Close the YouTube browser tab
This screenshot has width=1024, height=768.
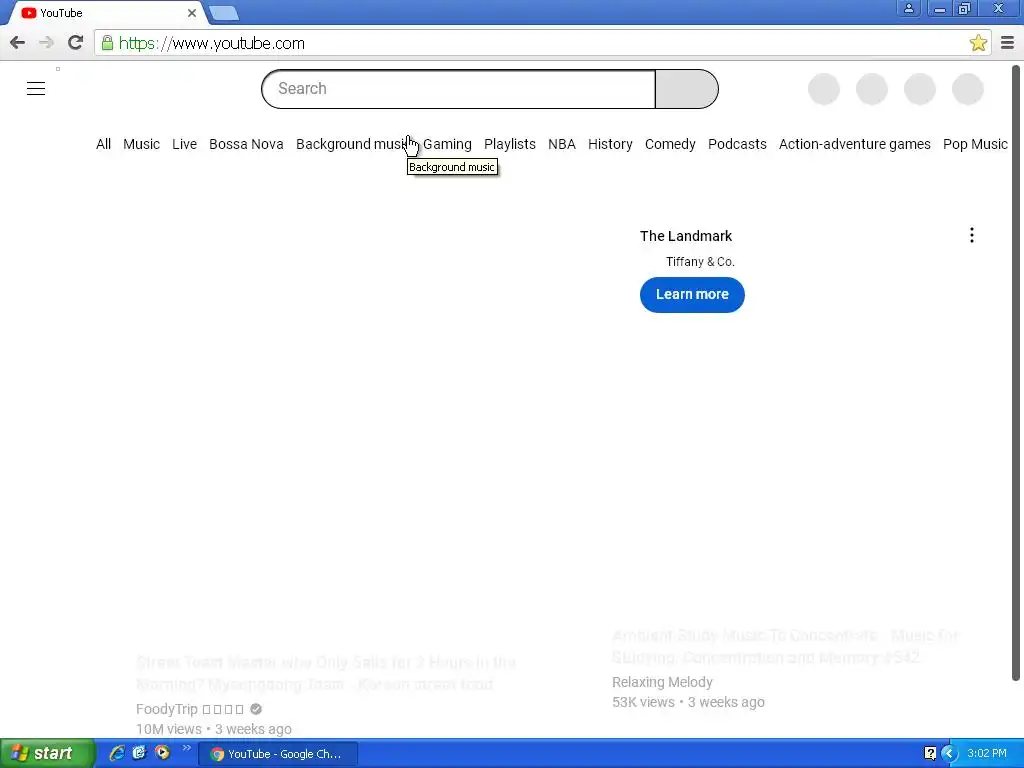[x=191, y=13]
